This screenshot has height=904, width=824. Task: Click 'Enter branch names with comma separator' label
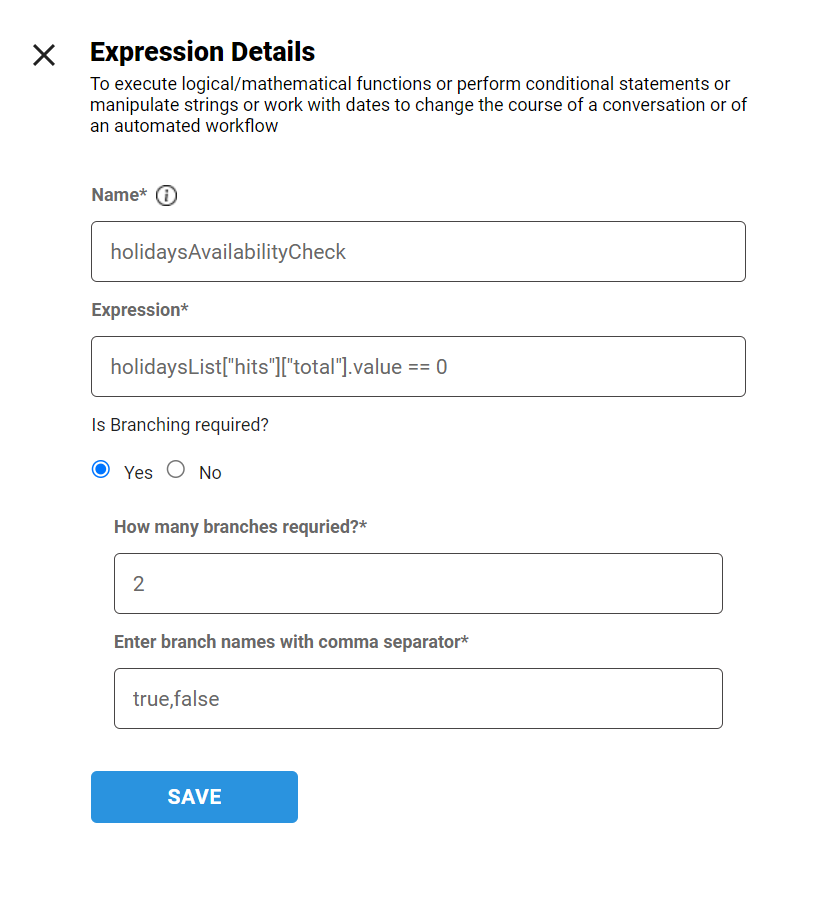point(291,642)
